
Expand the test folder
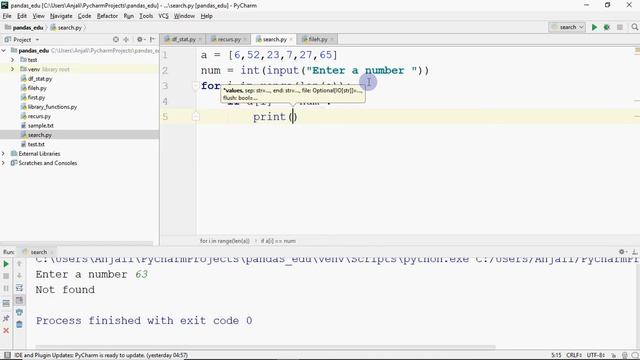[x=12, y=60]
